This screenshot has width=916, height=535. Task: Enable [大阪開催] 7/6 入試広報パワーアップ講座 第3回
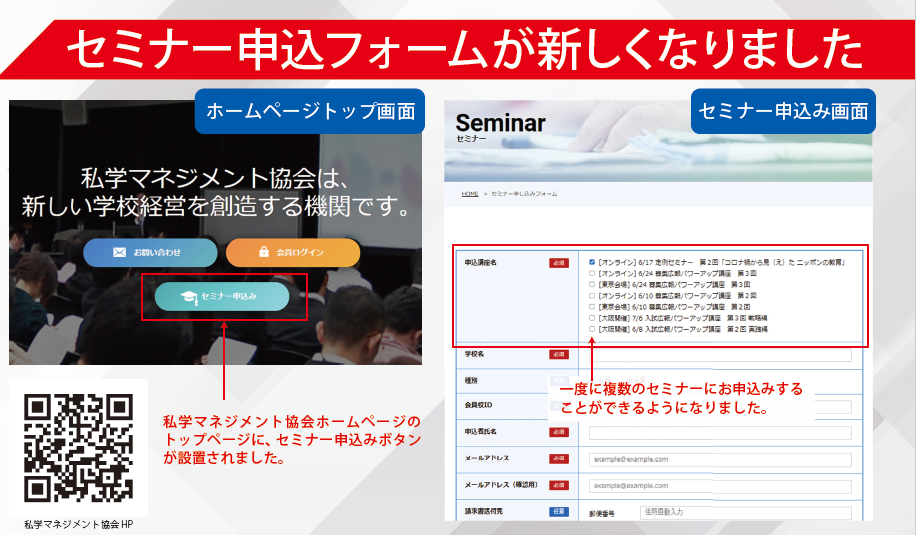coord(593,318)
